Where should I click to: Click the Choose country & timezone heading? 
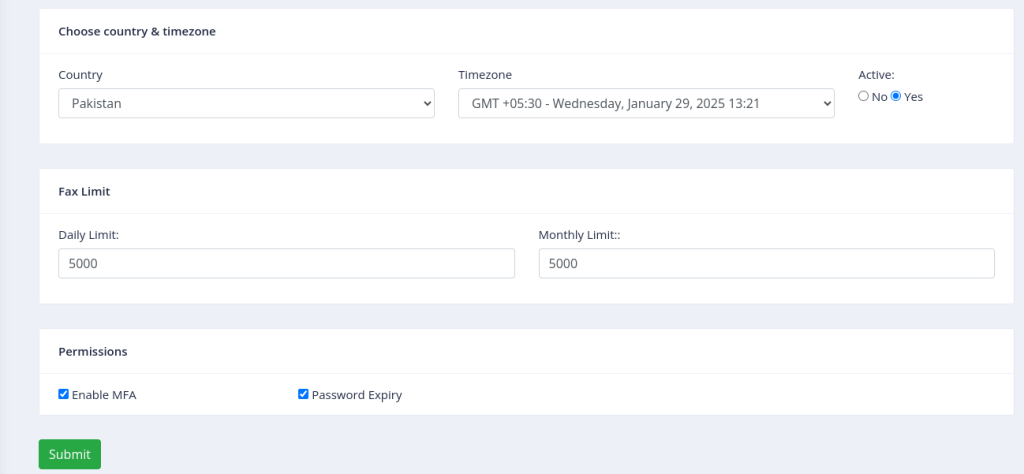click(137, 31)
